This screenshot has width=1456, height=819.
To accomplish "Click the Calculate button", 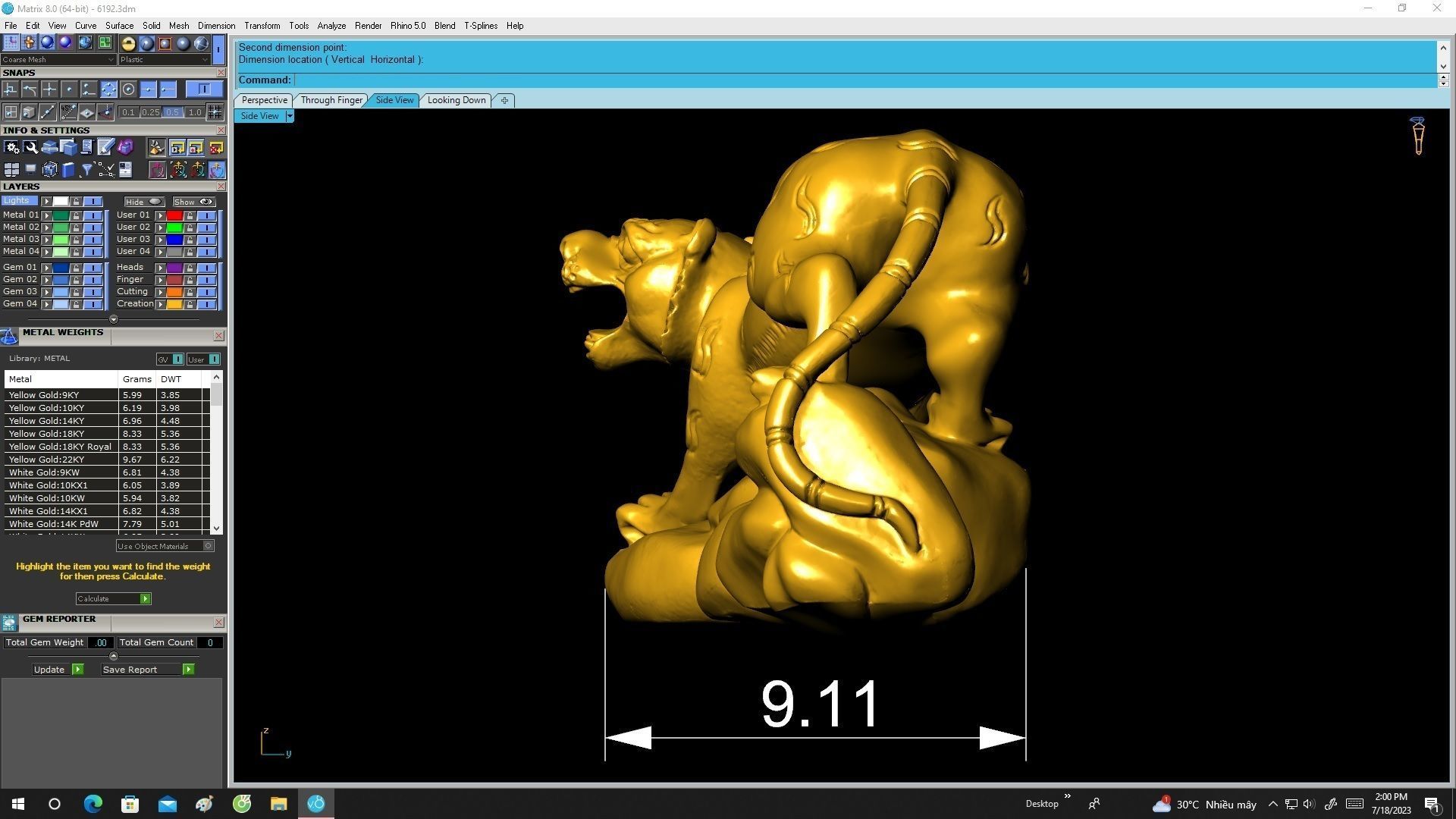I will (113, 599).
